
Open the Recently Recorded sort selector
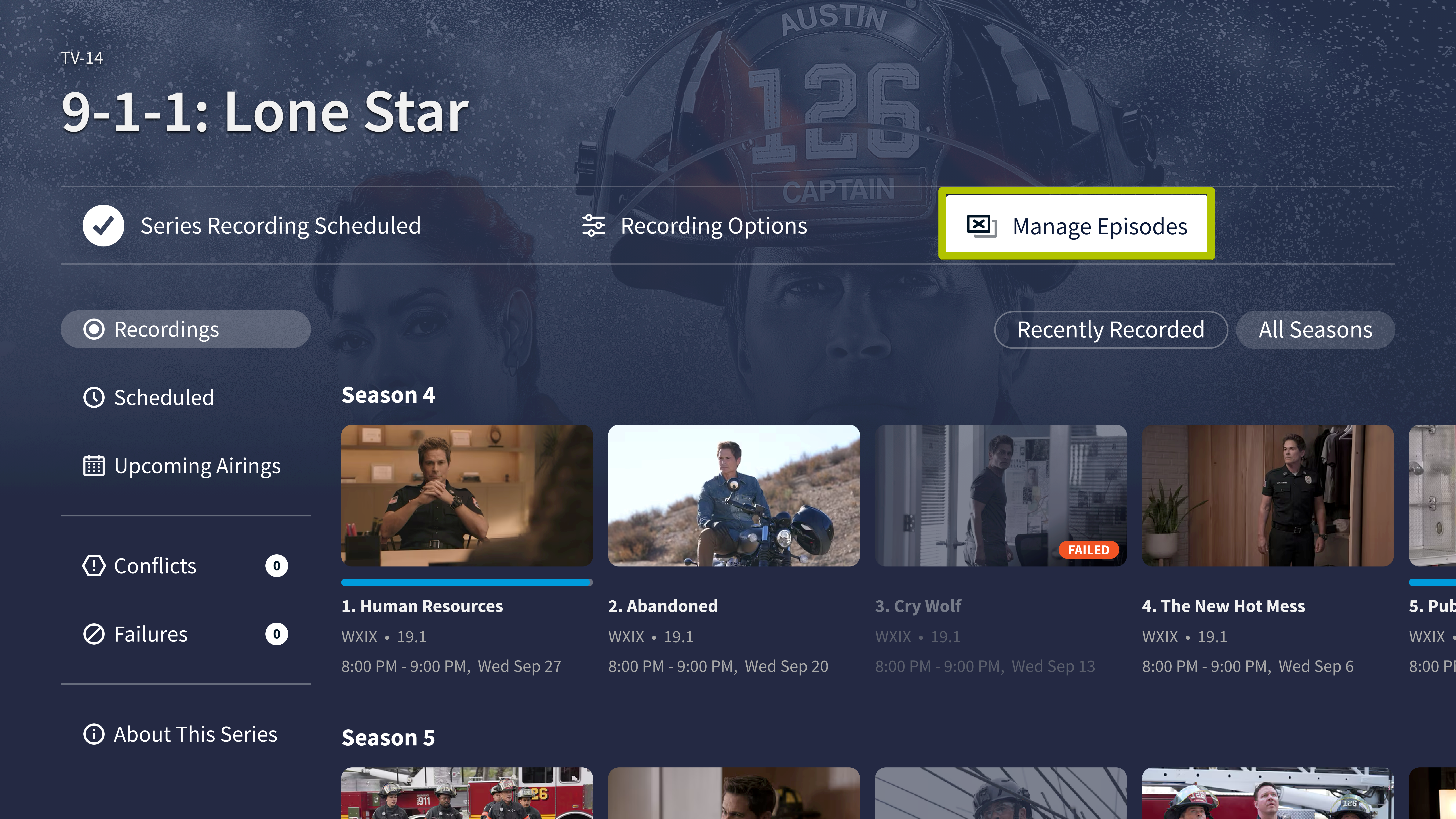point(1111,329)
